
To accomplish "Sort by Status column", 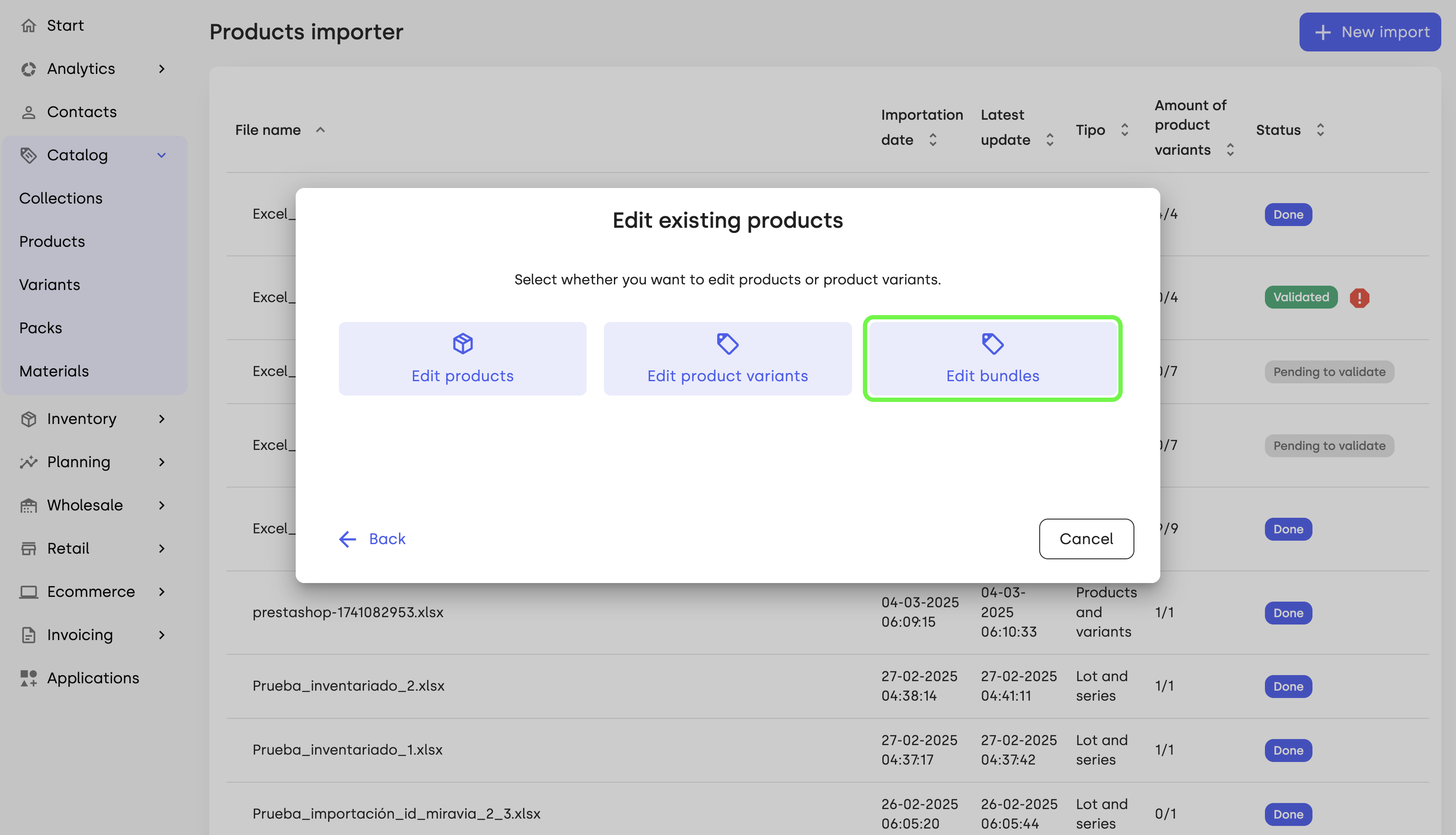I will [x=1320, y=130].
